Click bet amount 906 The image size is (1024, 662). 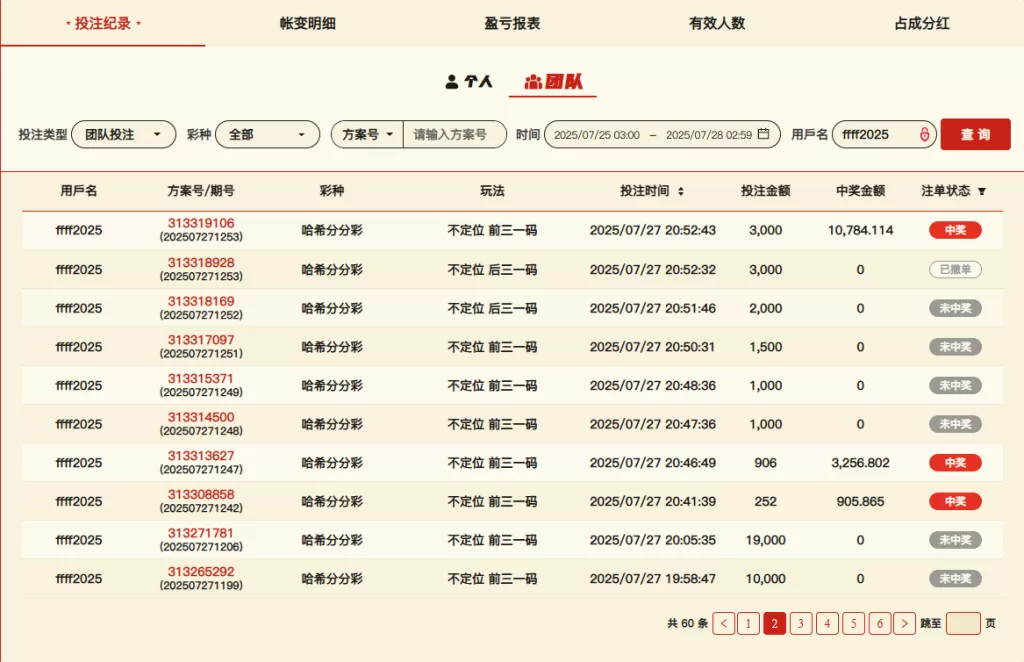point(765,462)
